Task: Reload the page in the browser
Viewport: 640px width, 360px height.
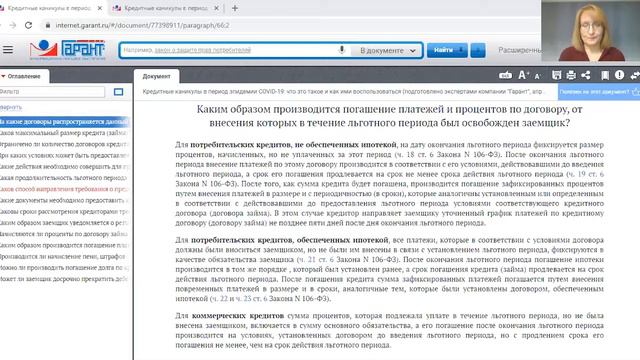Action: pyautogui.click(x=28, y=25)
